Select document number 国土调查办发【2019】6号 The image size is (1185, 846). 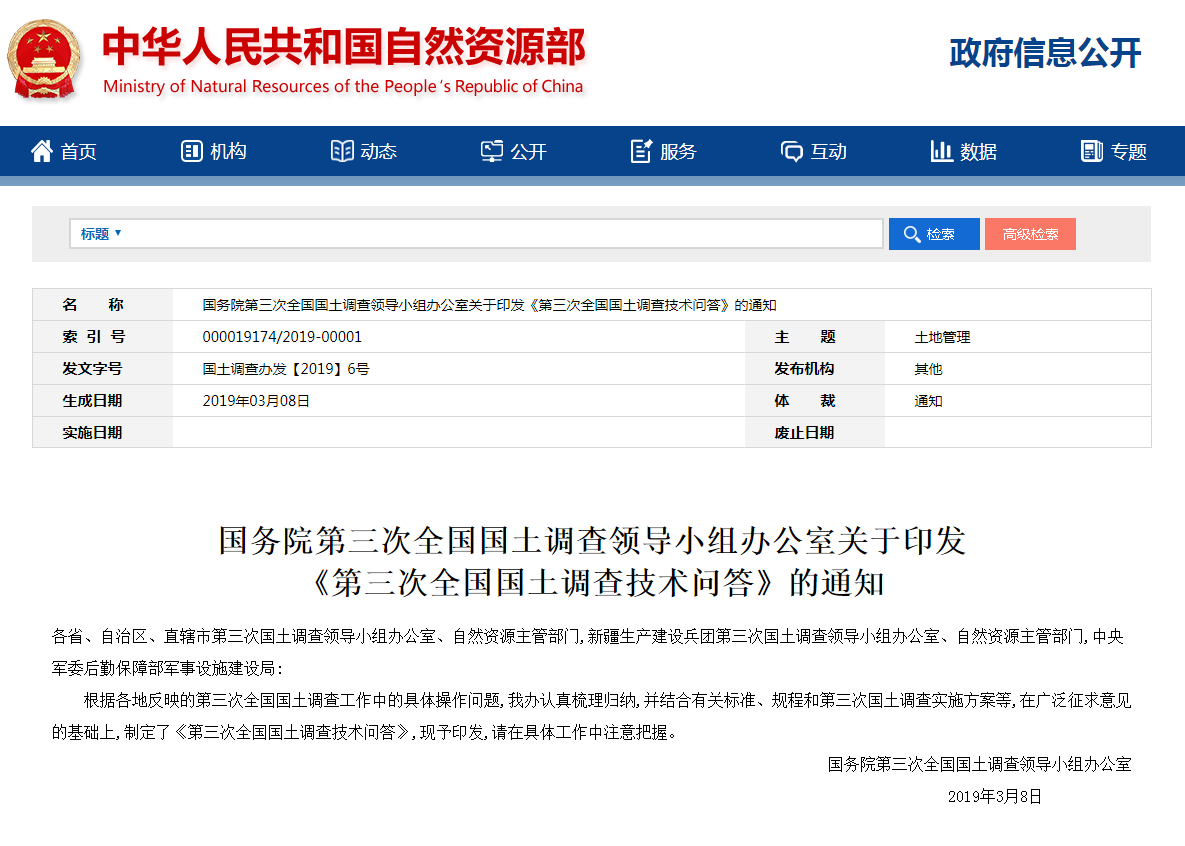click(286, 369)
